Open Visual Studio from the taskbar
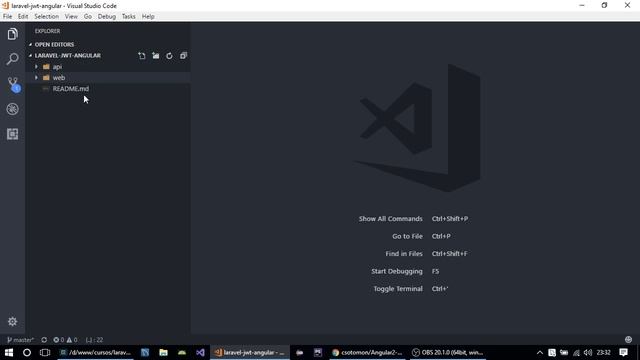640x360 pixels. click(x=200, y=353)
